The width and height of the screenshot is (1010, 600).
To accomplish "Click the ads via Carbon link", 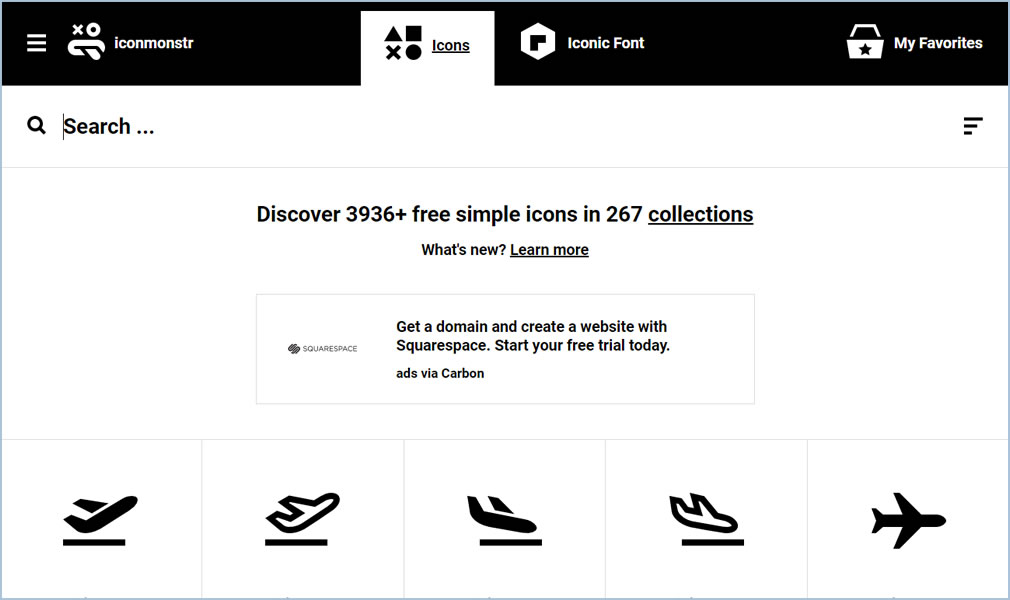I will click(x=440, y=373).
